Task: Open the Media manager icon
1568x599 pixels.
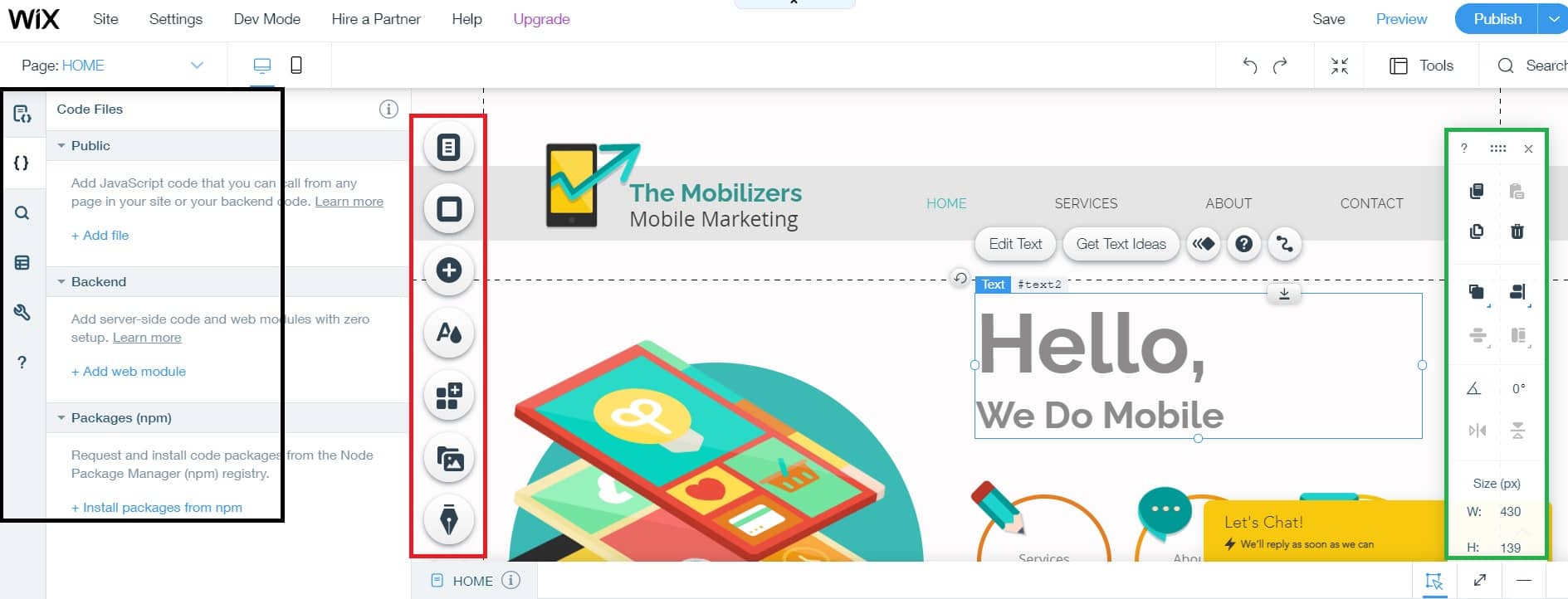Action: [x=448, y=458]
